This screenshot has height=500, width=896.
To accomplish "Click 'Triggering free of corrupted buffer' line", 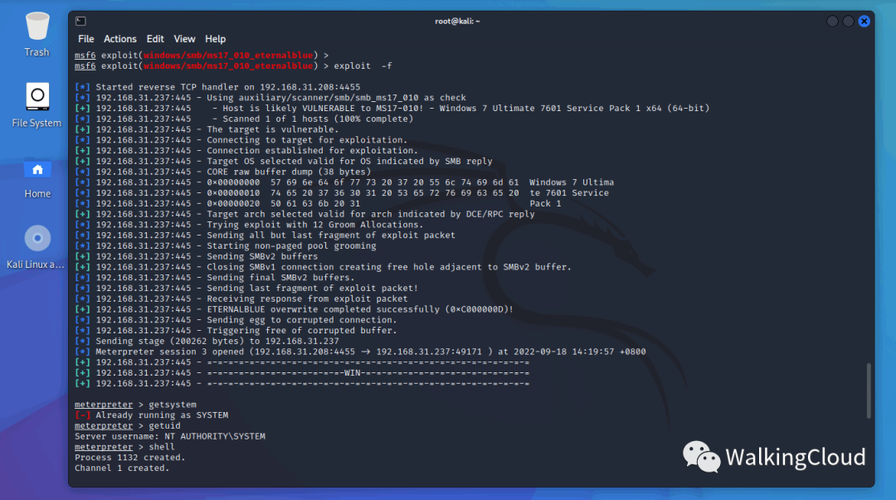I will coord(236,330).
